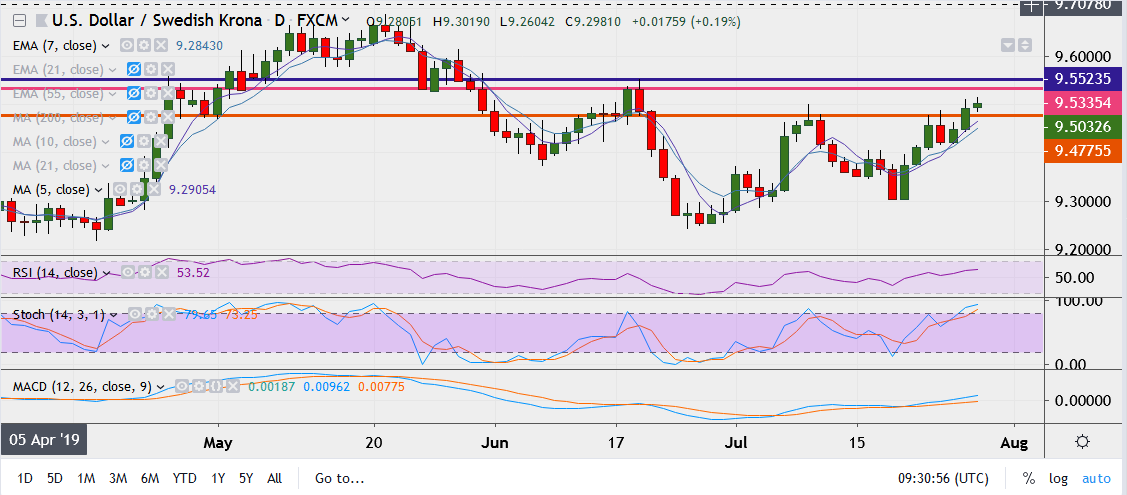Select the 1M time range
The image size is (1127, 495).
[x=86, y=478]
